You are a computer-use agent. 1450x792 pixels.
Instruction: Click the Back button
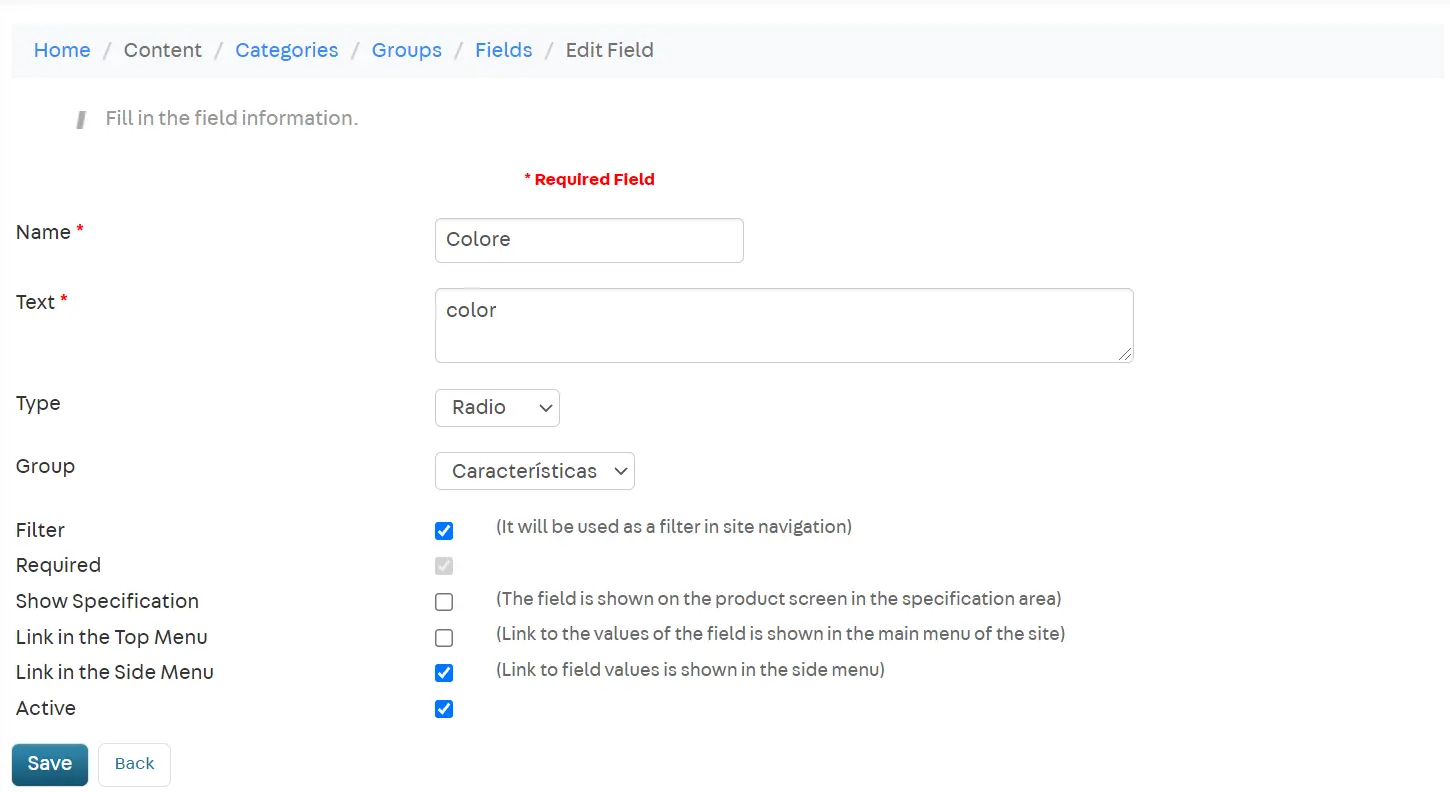(x=134, y=764)
